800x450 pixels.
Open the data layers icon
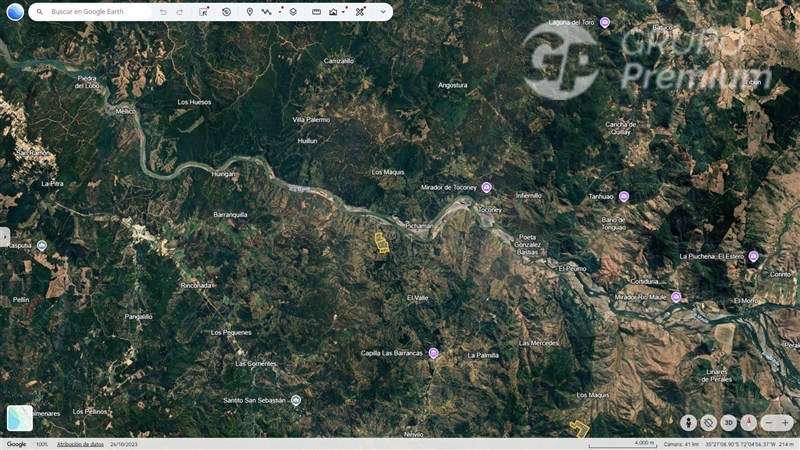(293, 12)
